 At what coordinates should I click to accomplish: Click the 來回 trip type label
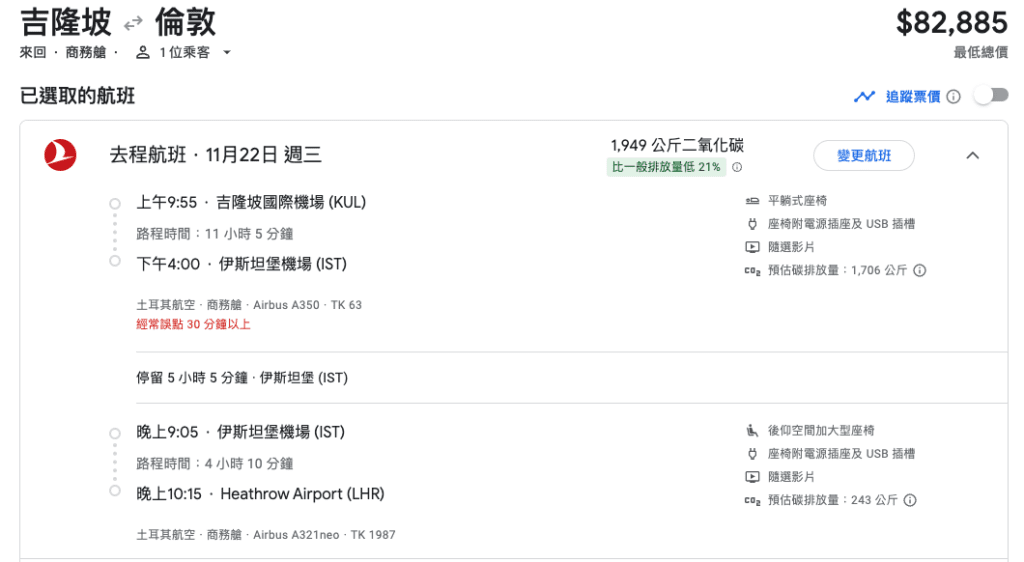click(x=33, y=52)
